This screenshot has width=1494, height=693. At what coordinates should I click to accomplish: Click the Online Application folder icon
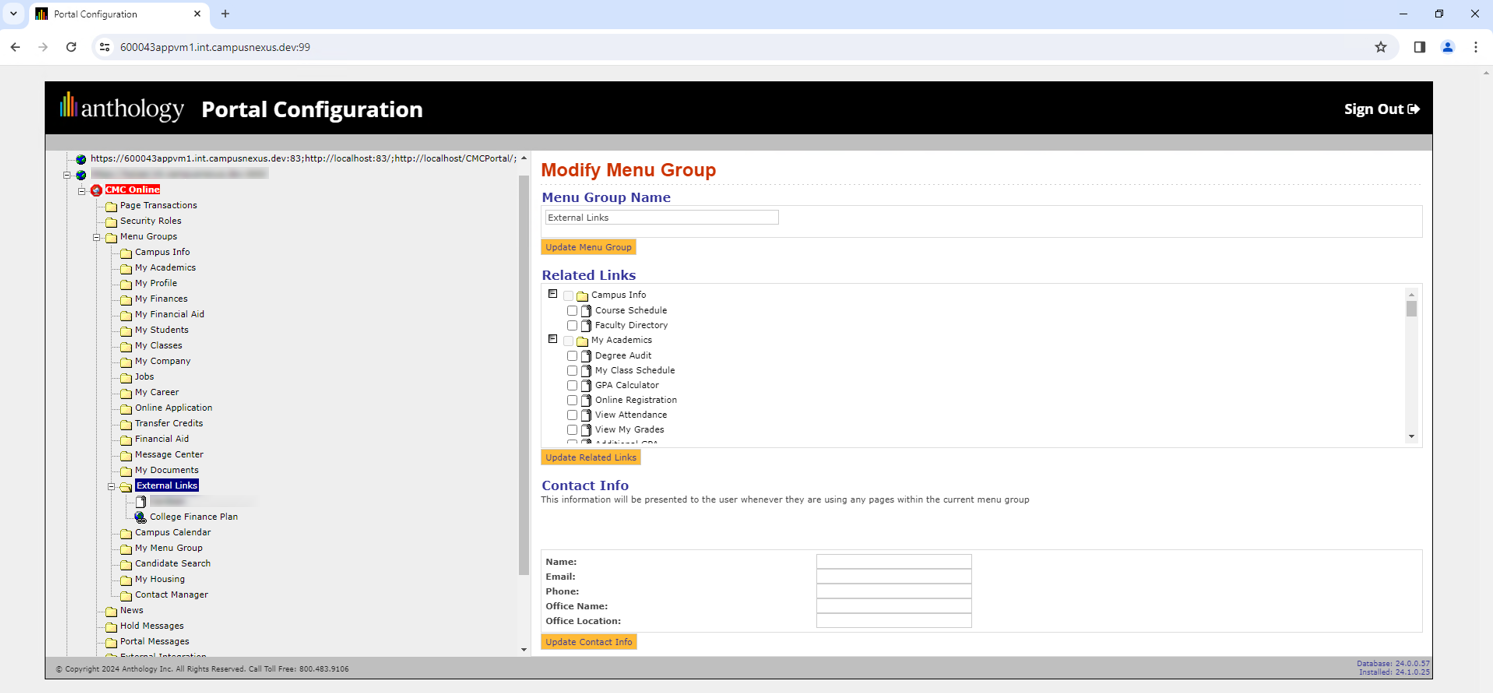(126, 408)
